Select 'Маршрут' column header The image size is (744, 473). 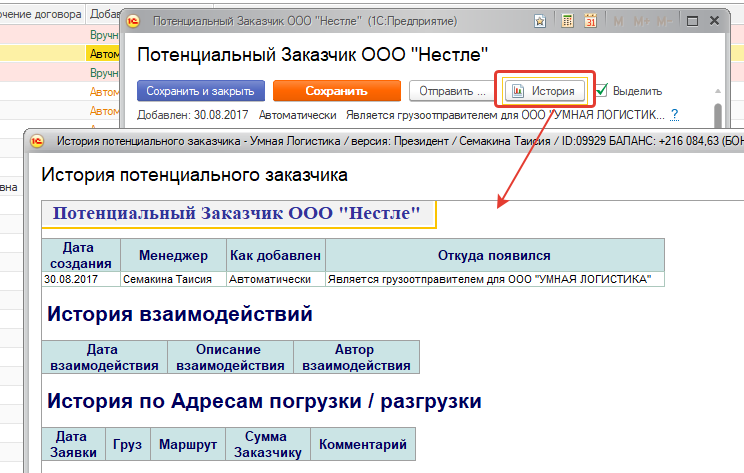[188, 444]
